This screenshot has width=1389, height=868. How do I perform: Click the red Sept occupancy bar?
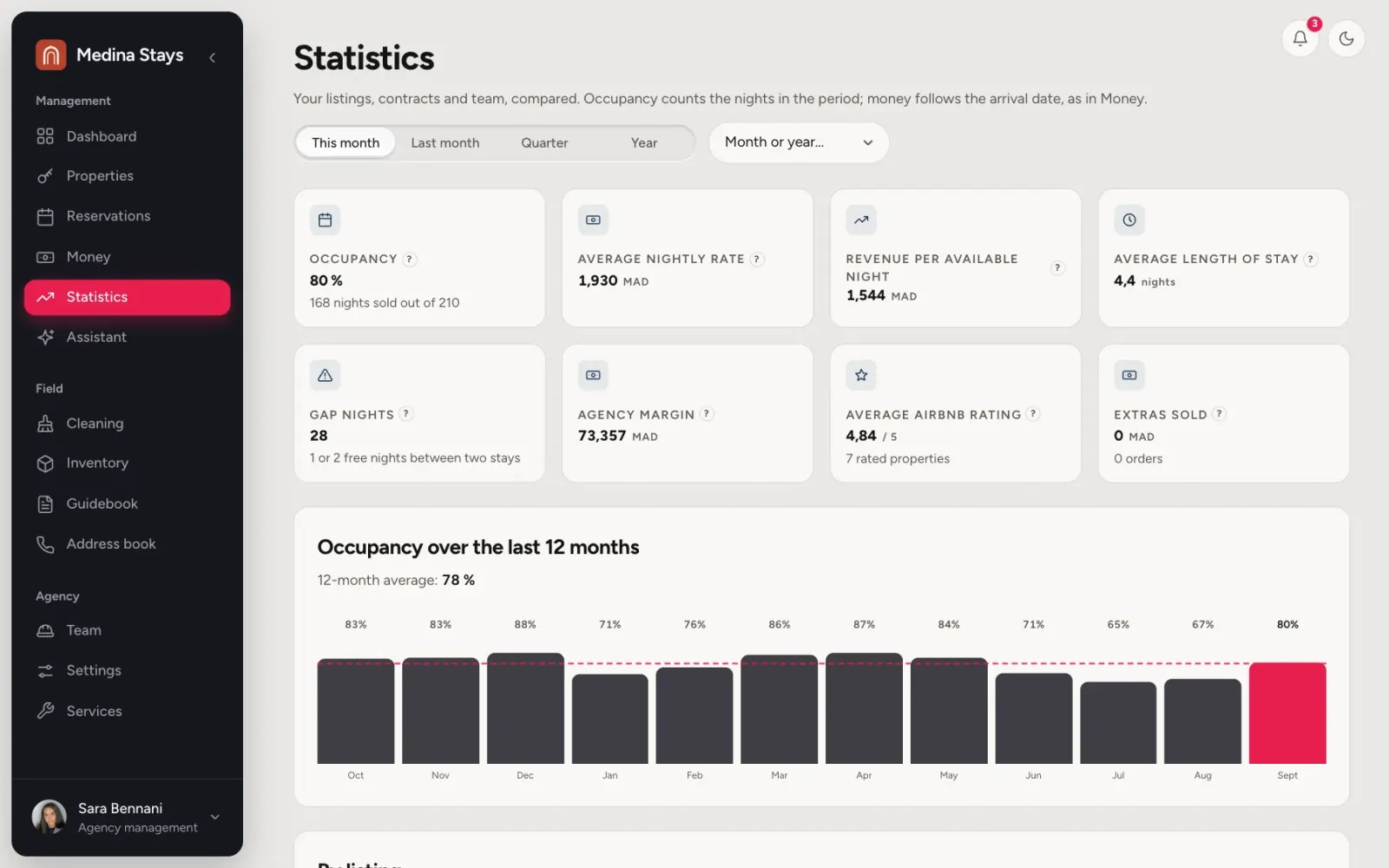pos(1287,713)
